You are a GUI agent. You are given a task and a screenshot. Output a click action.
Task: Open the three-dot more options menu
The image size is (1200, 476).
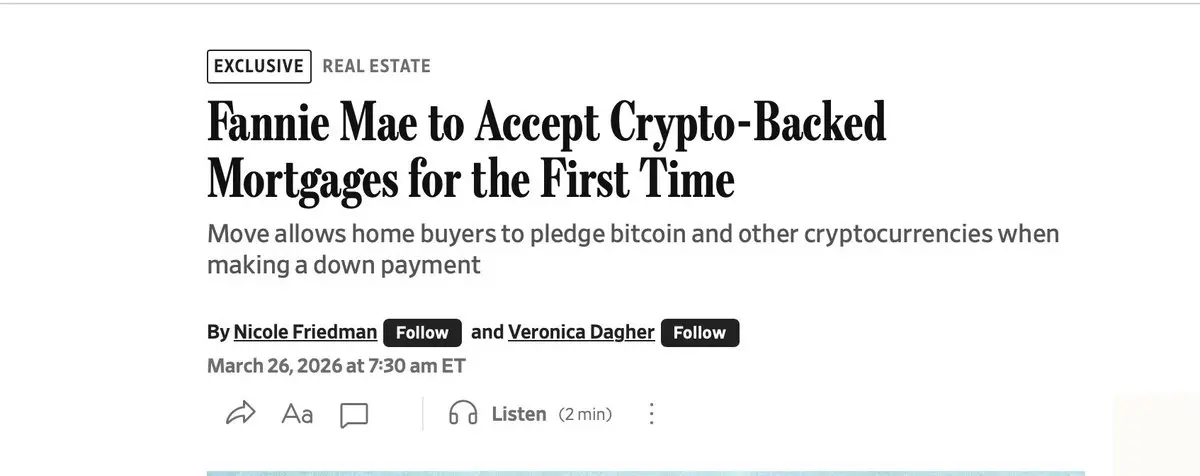pos(652,414)
